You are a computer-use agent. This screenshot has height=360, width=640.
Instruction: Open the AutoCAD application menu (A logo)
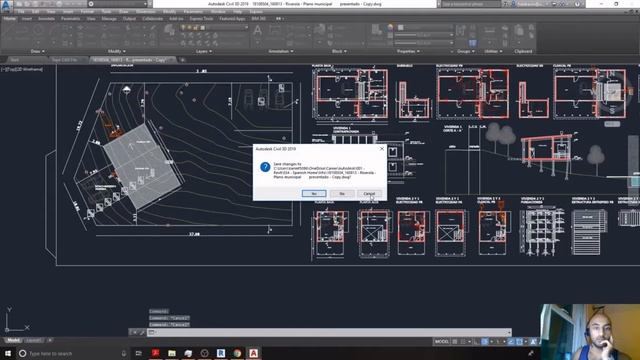[x=6, y=6]
